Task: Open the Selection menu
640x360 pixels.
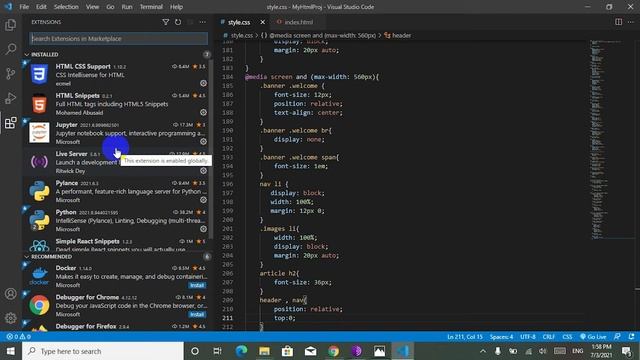Action: coord(66,7)
